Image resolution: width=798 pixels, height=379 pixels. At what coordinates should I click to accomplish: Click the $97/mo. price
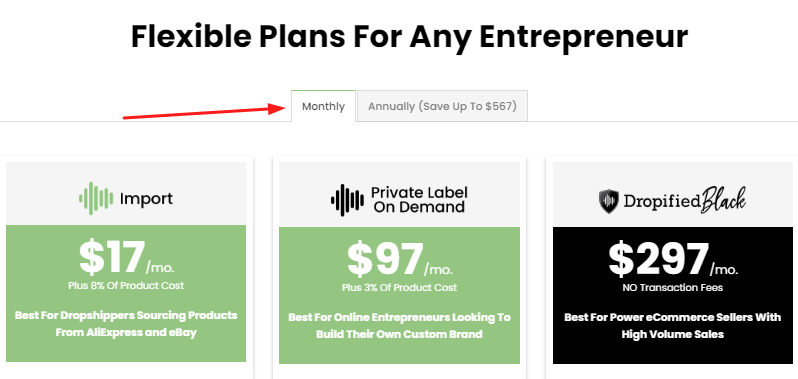[x=400, y=259]
